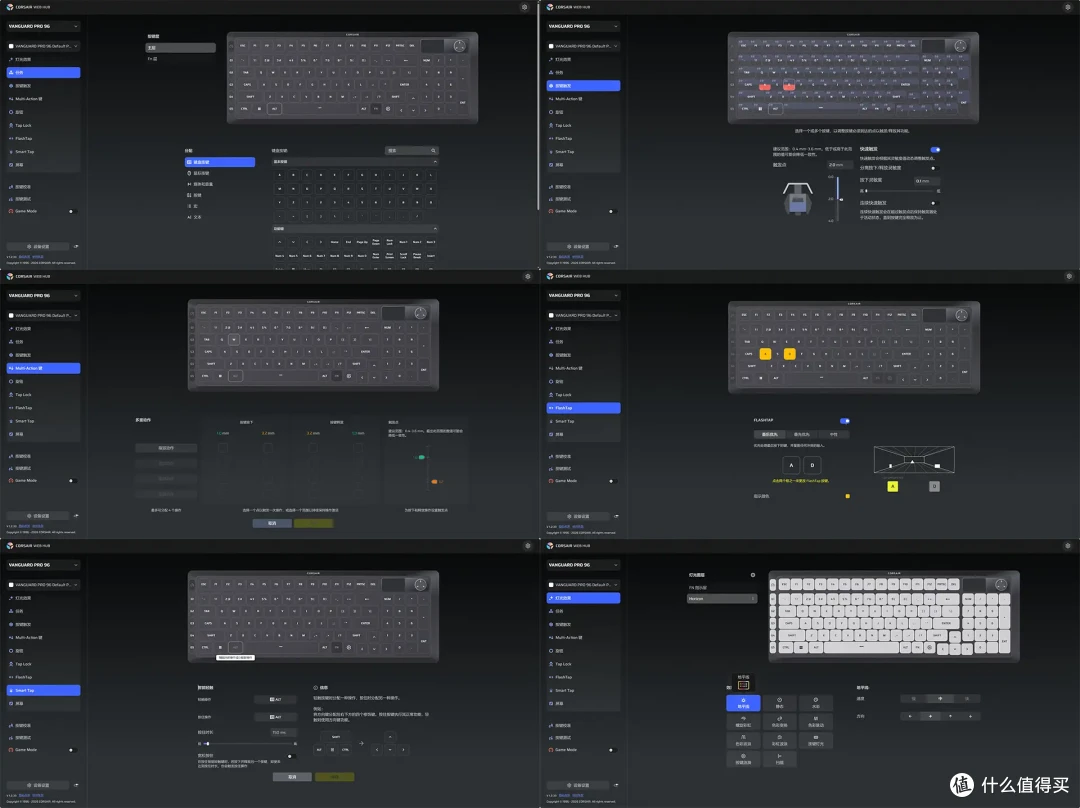Click the yellow indicator color swatch on the FlashTap page
This screenshot has width=1080, height=808.
coord(847,496)
